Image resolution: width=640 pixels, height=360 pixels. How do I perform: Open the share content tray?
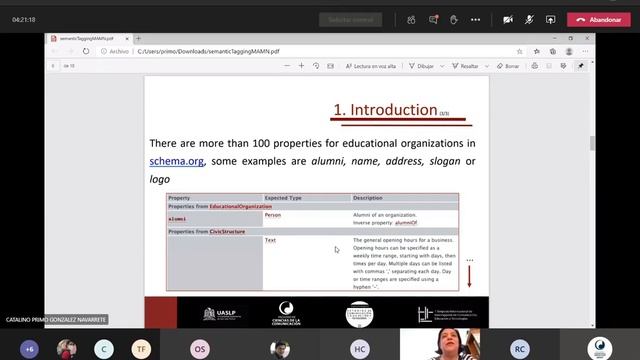(551, 20)
